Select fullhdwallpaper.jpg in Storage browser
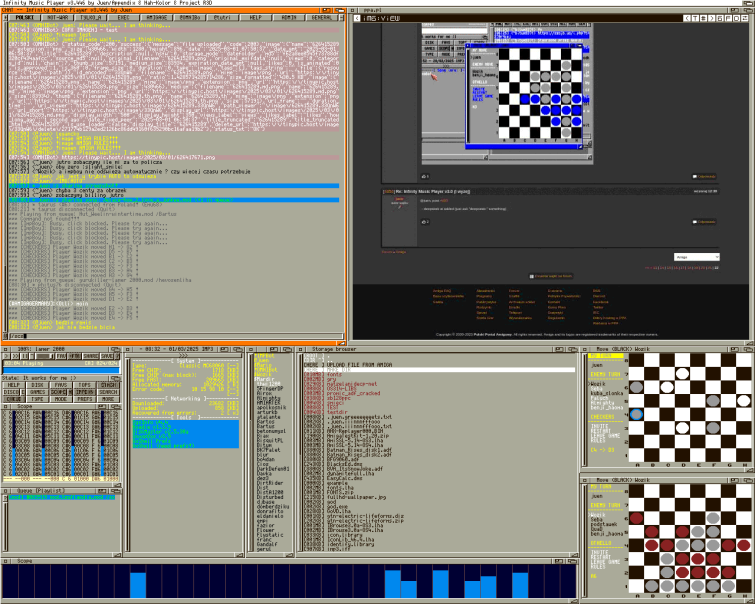This screenshot has height=604, width=755. click(x=356, y=497)
